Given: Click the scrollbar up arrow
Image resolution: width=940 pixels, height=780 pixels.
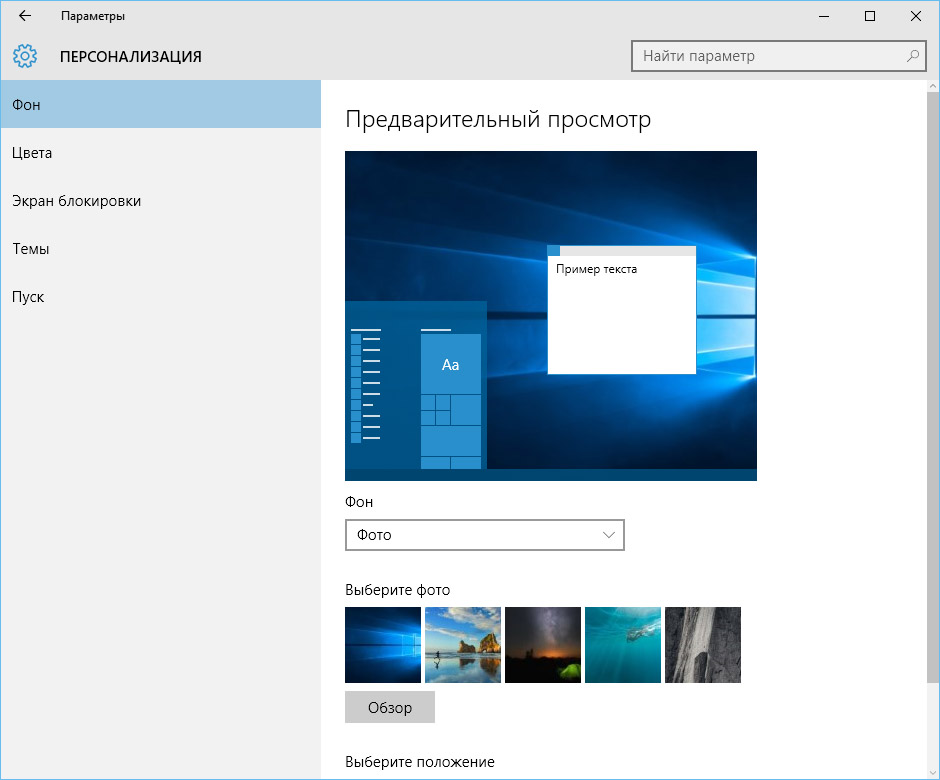Looking at the screenshot, I should [933, 86].
